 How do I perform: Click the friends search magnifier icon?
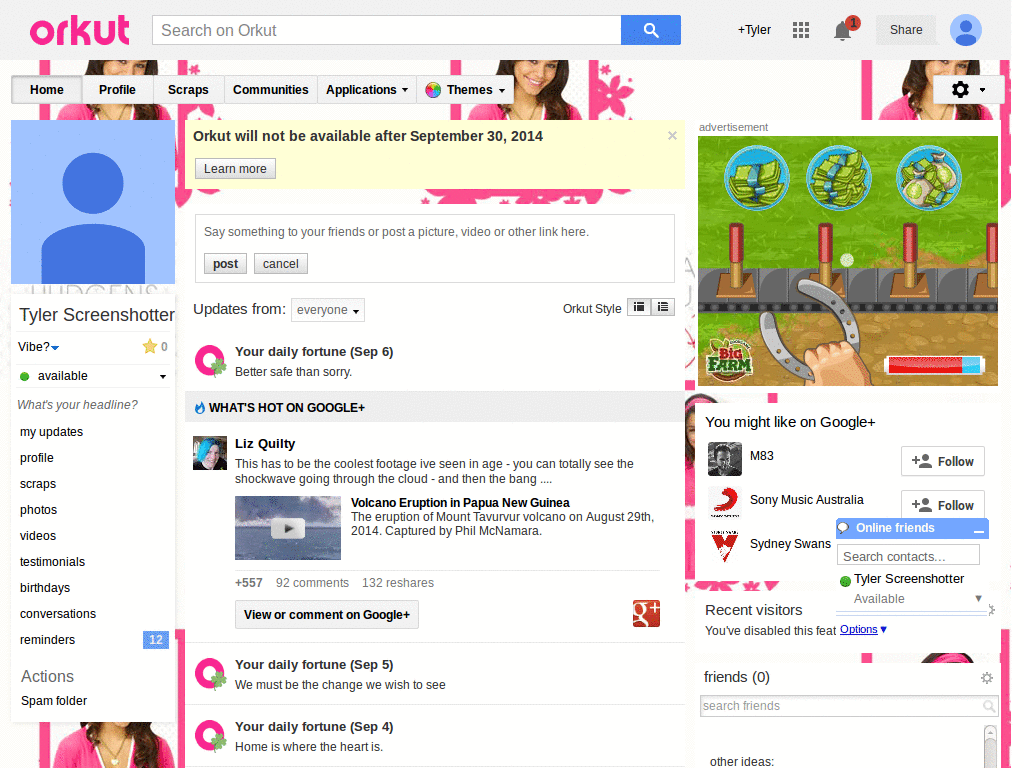pos(989,706)
